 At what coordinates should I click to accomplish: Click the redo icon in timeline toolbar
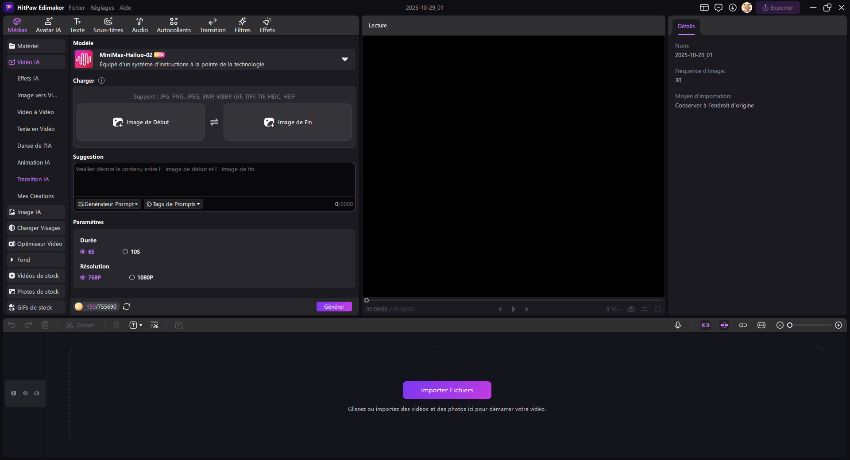tap(28, 325)
